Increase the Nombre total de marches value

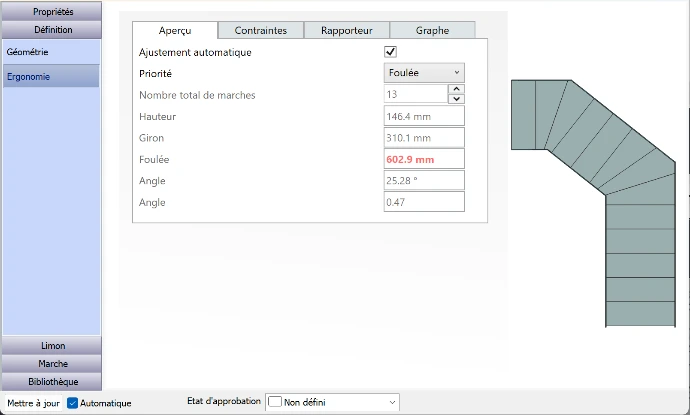pos(456,89)
